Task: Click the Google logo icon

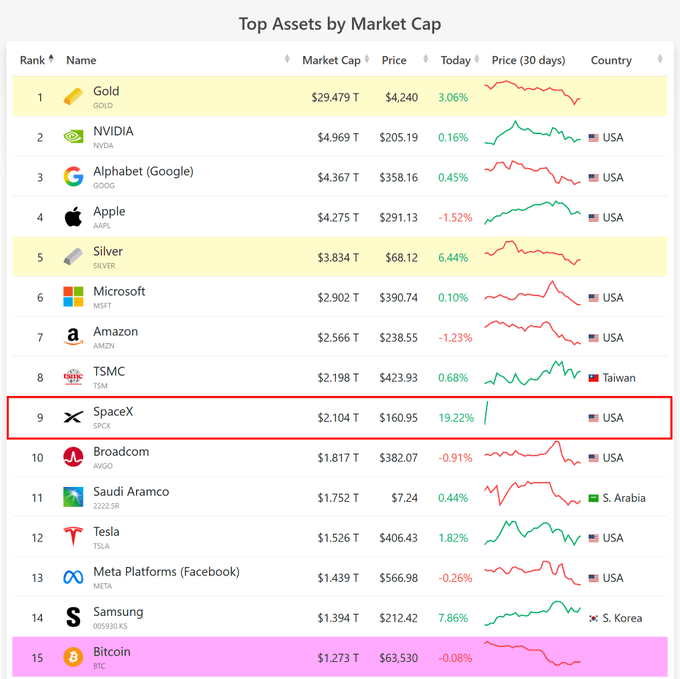Action: pos(73,177)
